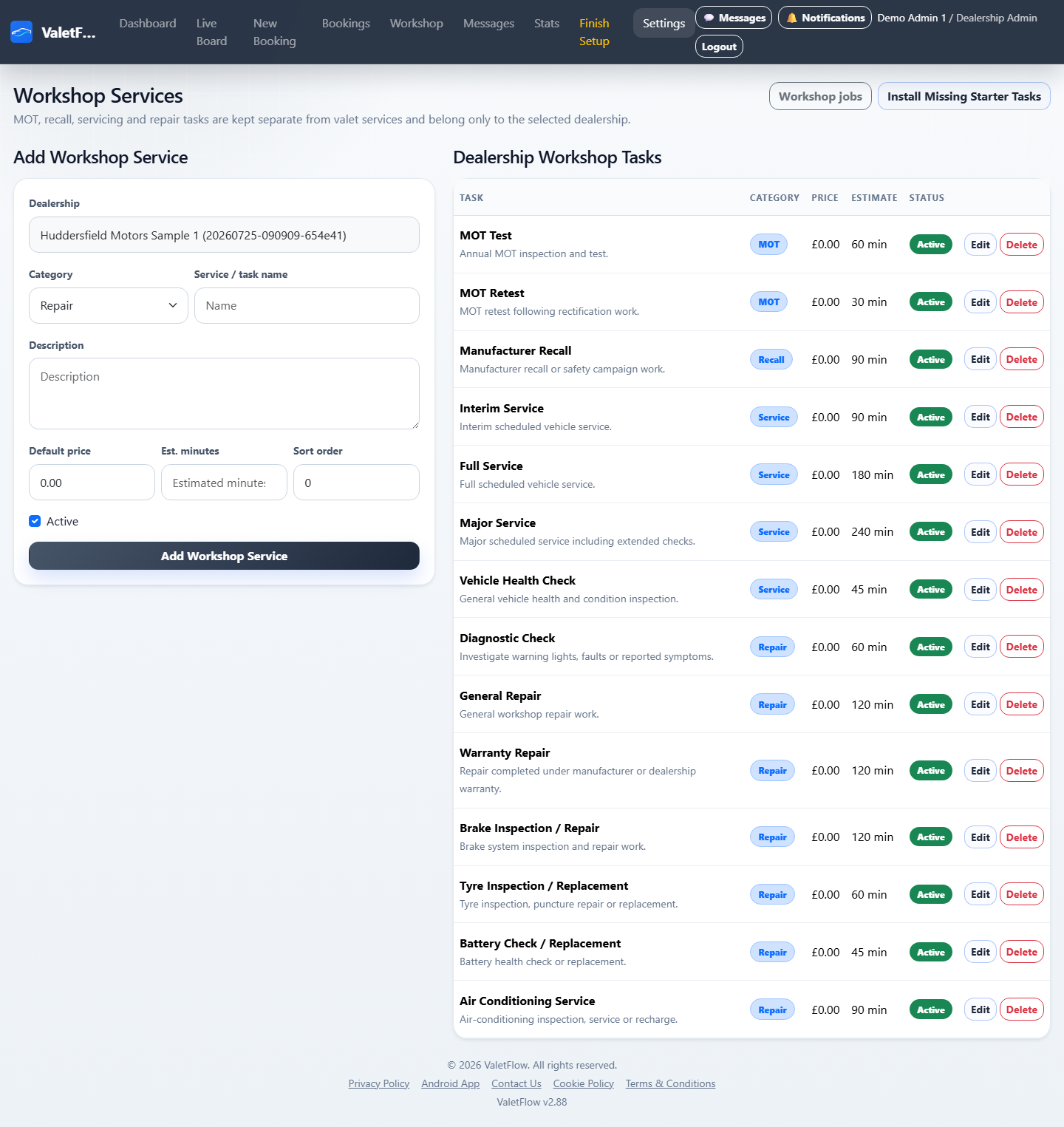
Task: Delete the General Repair task
Action: [1021, 704]
